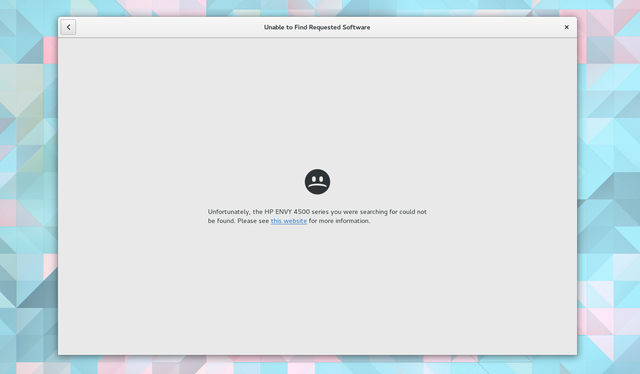Go back using the header arrow button
This screenshot has width=640, height=374.
[x=68, y=27]
